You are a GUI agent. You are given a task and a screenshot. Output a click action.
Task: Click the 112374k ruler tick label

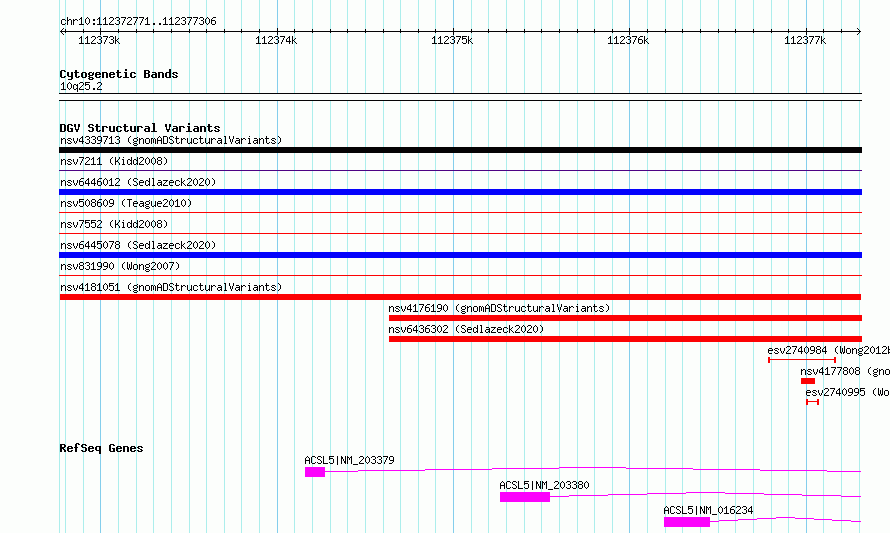276,40
